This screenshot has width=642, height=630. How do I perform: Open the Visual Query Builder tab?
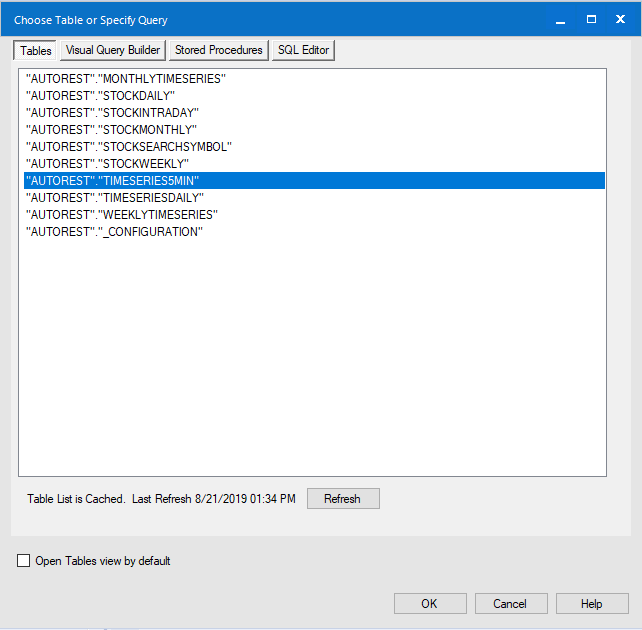(113, 50)
